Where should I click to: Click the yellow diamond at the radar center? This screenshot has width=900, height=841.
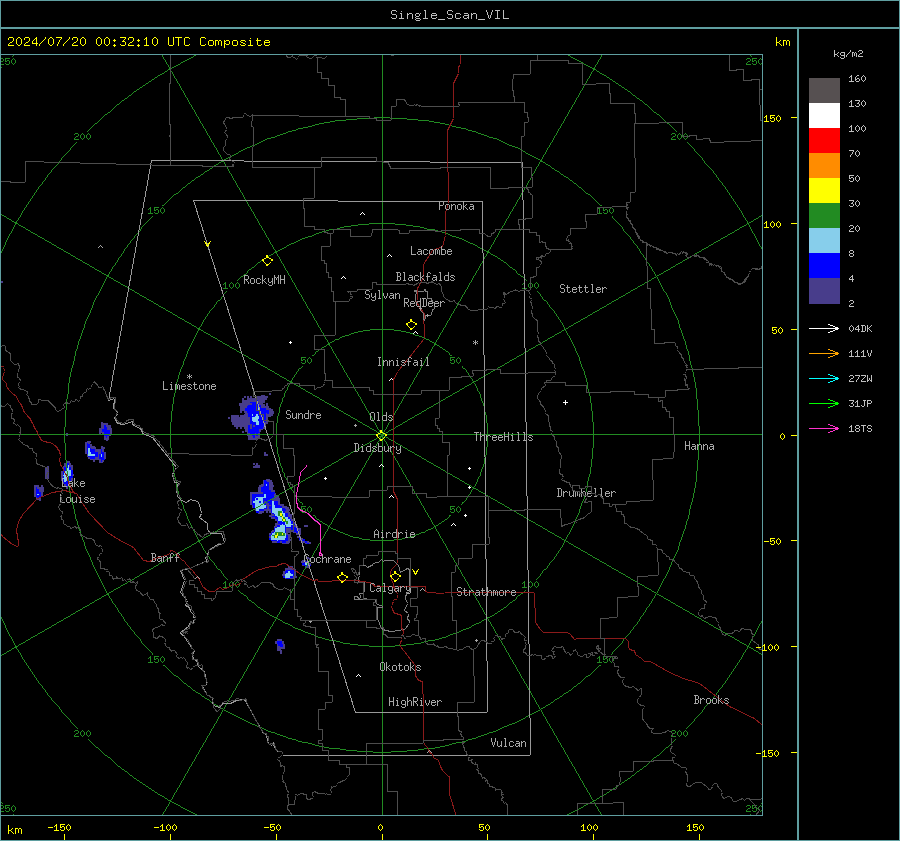[381, 435]
